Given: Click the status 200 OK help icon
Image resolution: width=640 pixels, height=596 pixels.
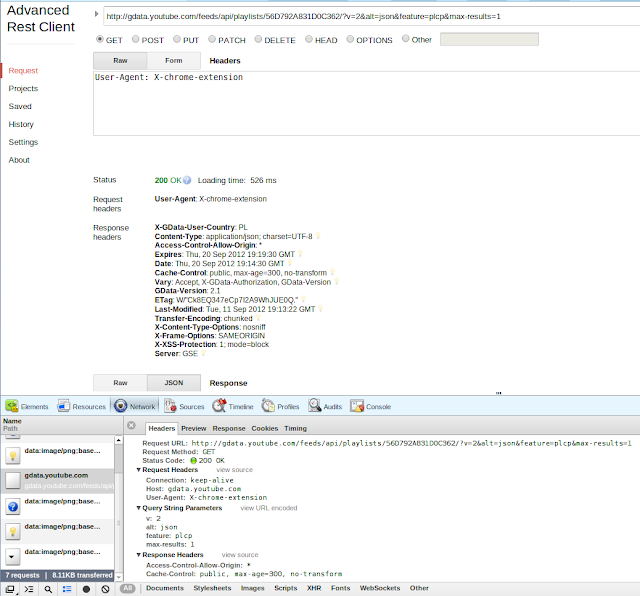Looking at the screenshot, I should pyautogui.click(x=187, y=180).
